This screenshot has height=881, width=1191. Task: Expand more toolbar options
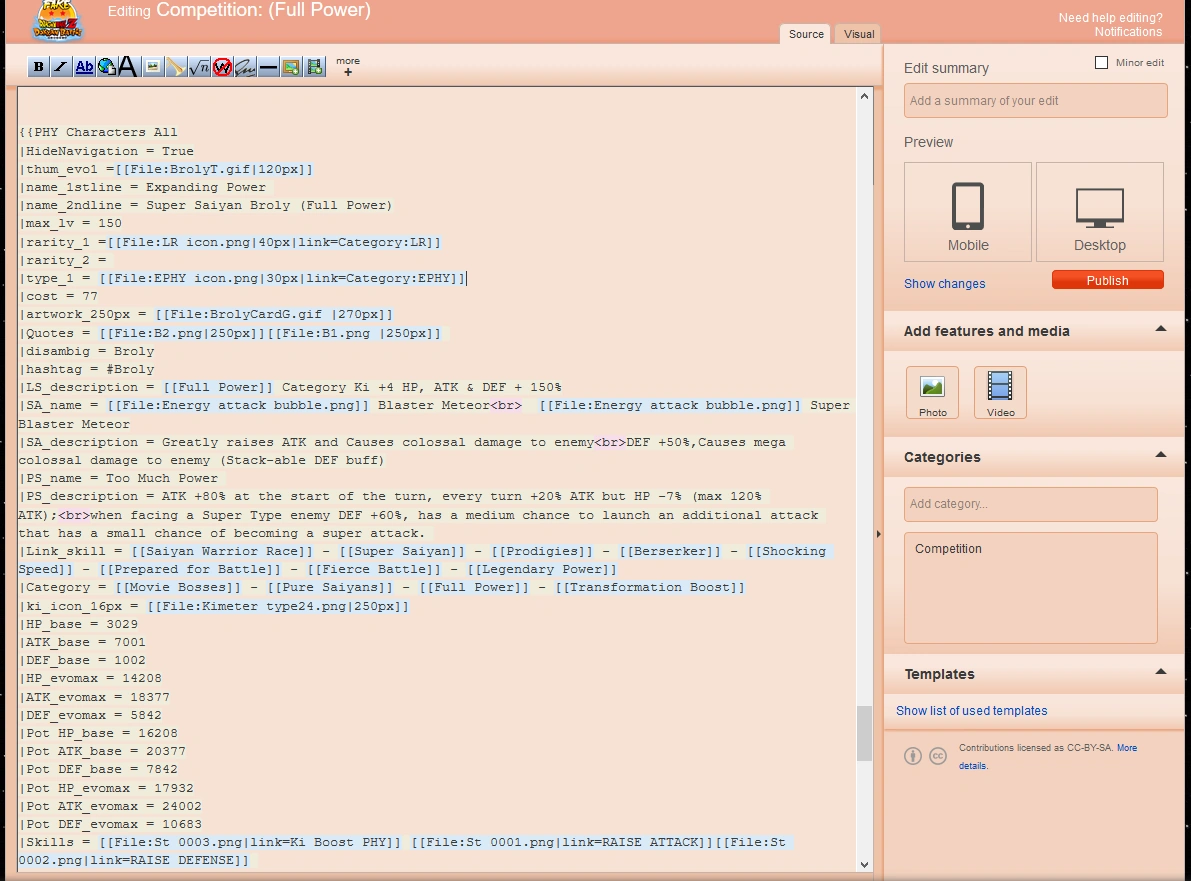coord(348,67)
